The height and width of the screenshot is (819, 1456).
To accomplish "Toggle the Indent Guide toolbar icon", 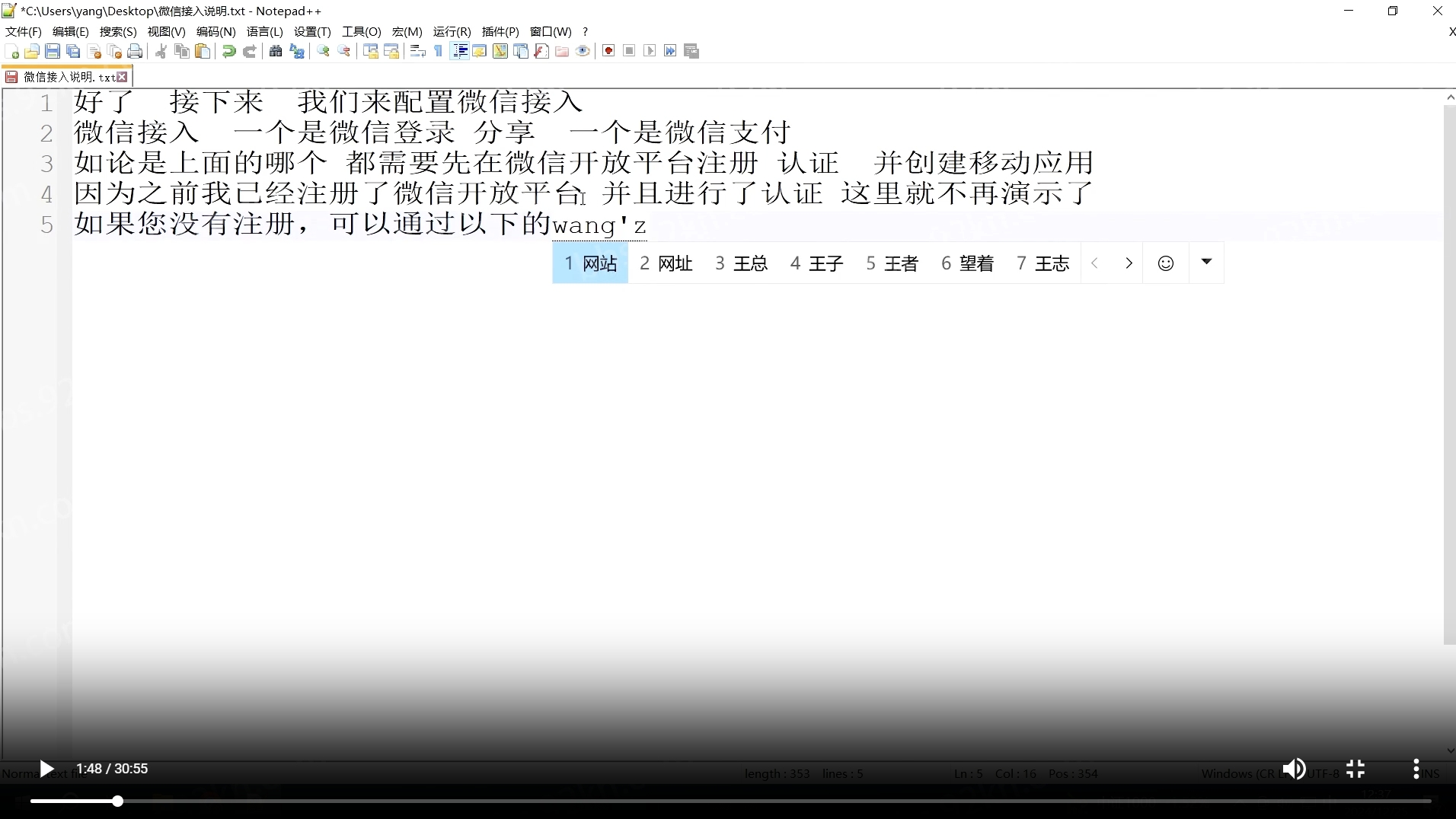I will click(460, 51).
